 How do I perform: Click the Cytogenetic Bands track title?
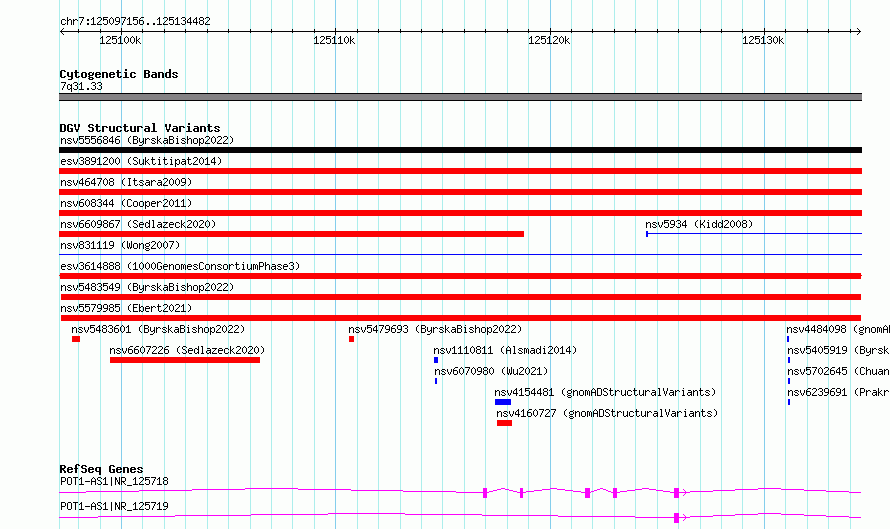tap(119, 74)
